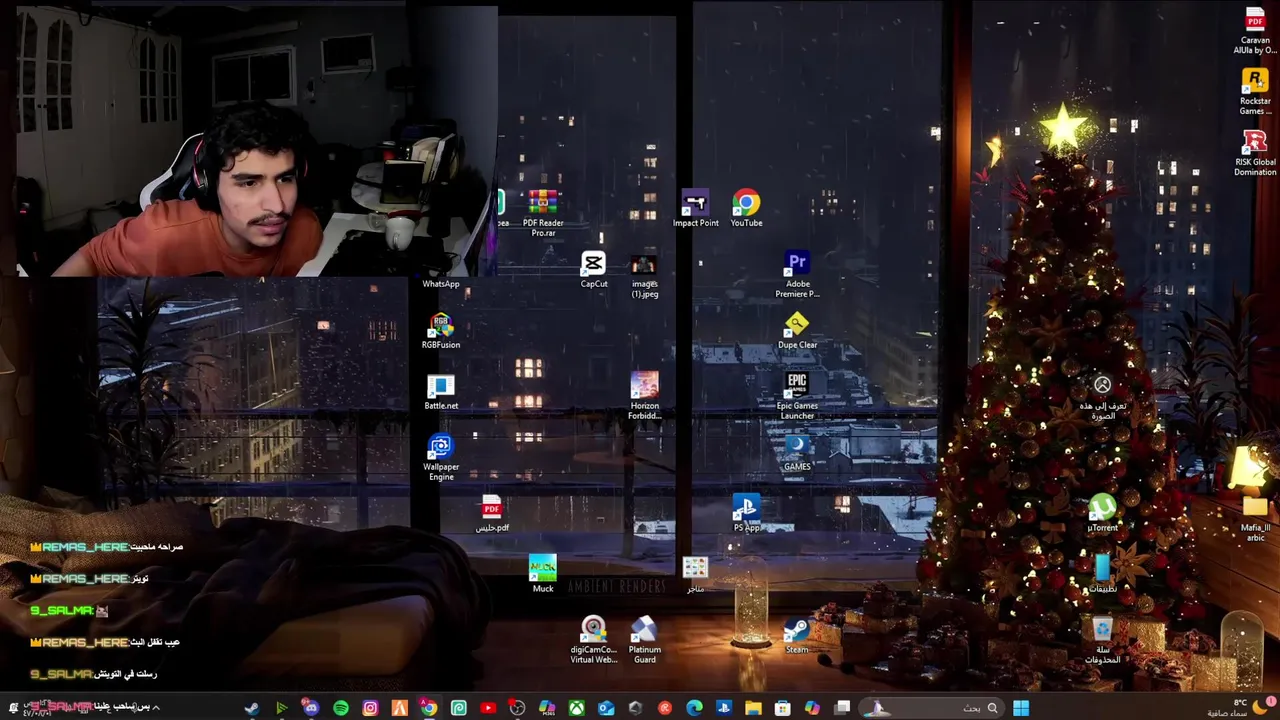The image size is (1280, 720).
Task: Open Task View from the taskbar
Action: [x=842, y=708]
